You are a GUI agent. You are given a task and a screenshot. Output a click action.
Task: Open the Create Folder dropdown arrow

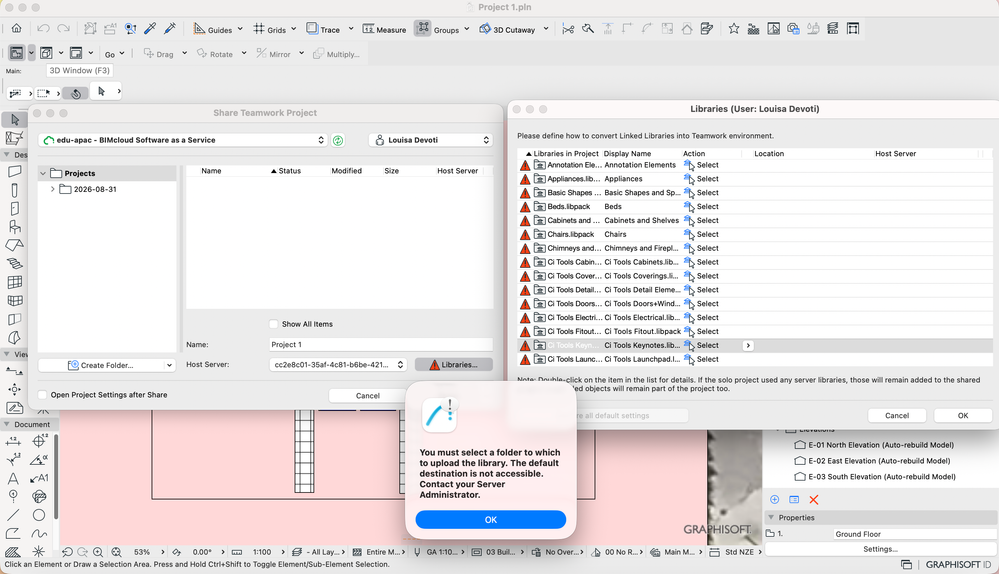(169, 366)
